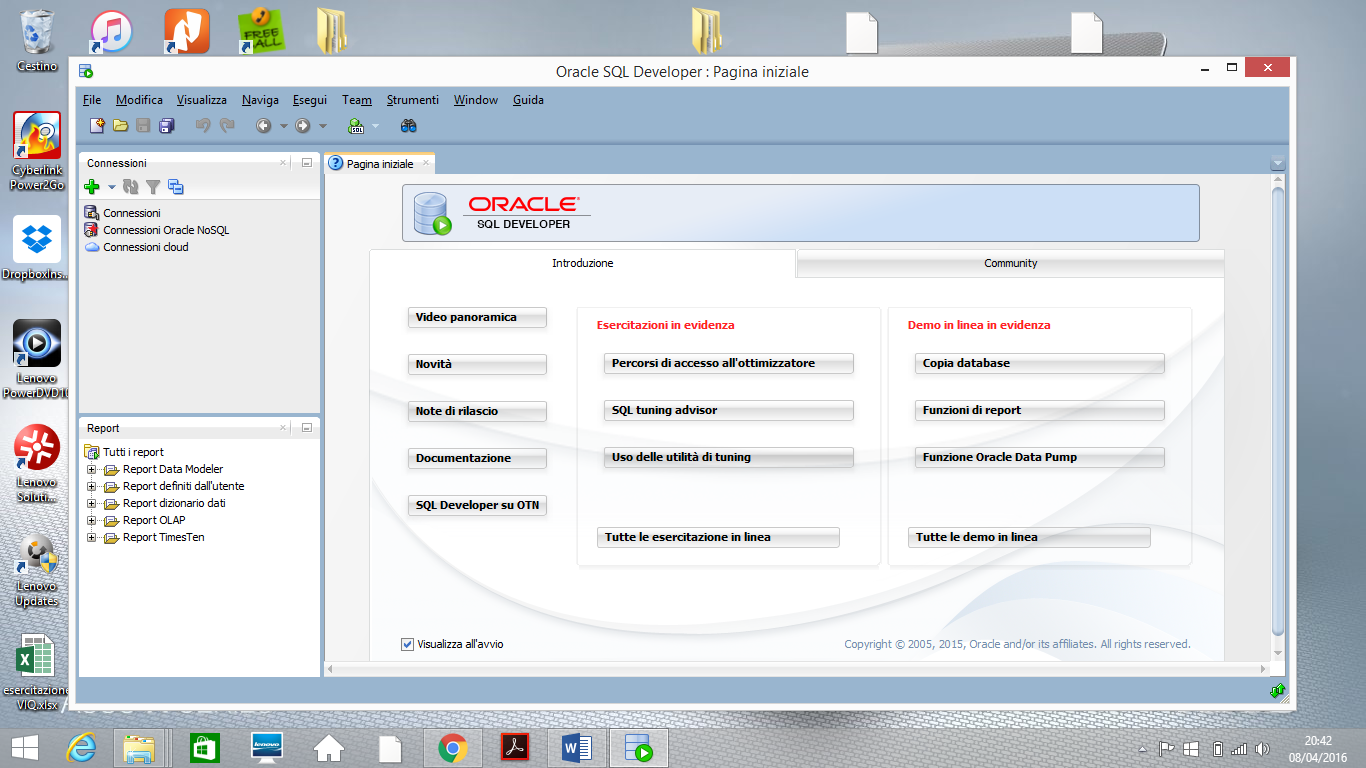The height and width of the screenshot is (768, 1366).
Task: Collapse all connections icon
Action: pyautogui.click(x=176, y=187)
